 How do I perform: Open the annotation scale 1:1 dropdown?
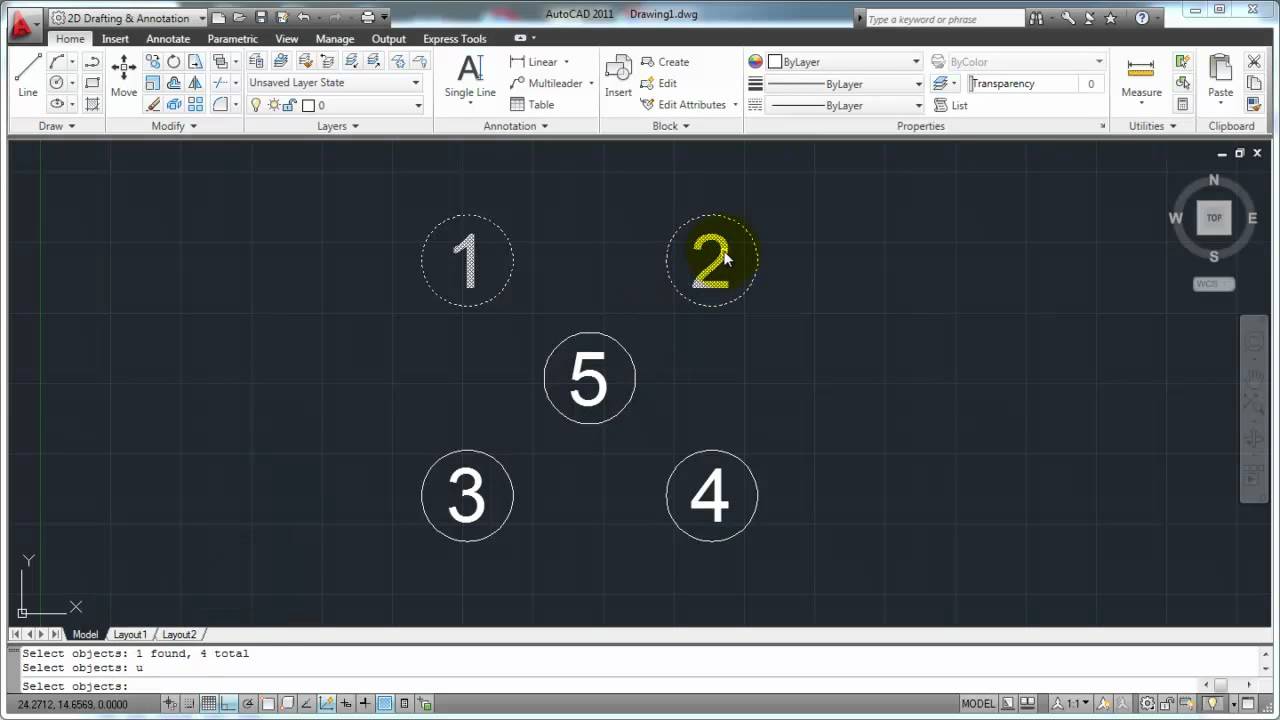coord(1071,704)
